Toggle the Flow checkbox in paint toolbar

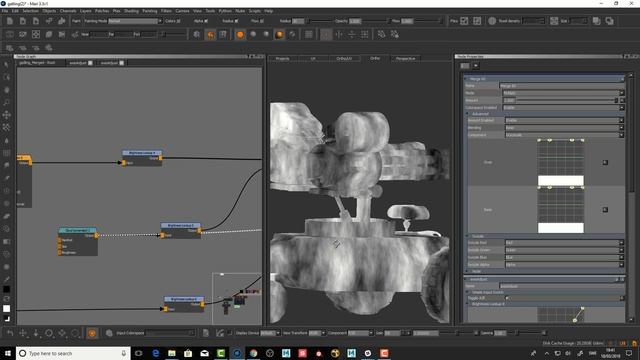pos(262,21)
